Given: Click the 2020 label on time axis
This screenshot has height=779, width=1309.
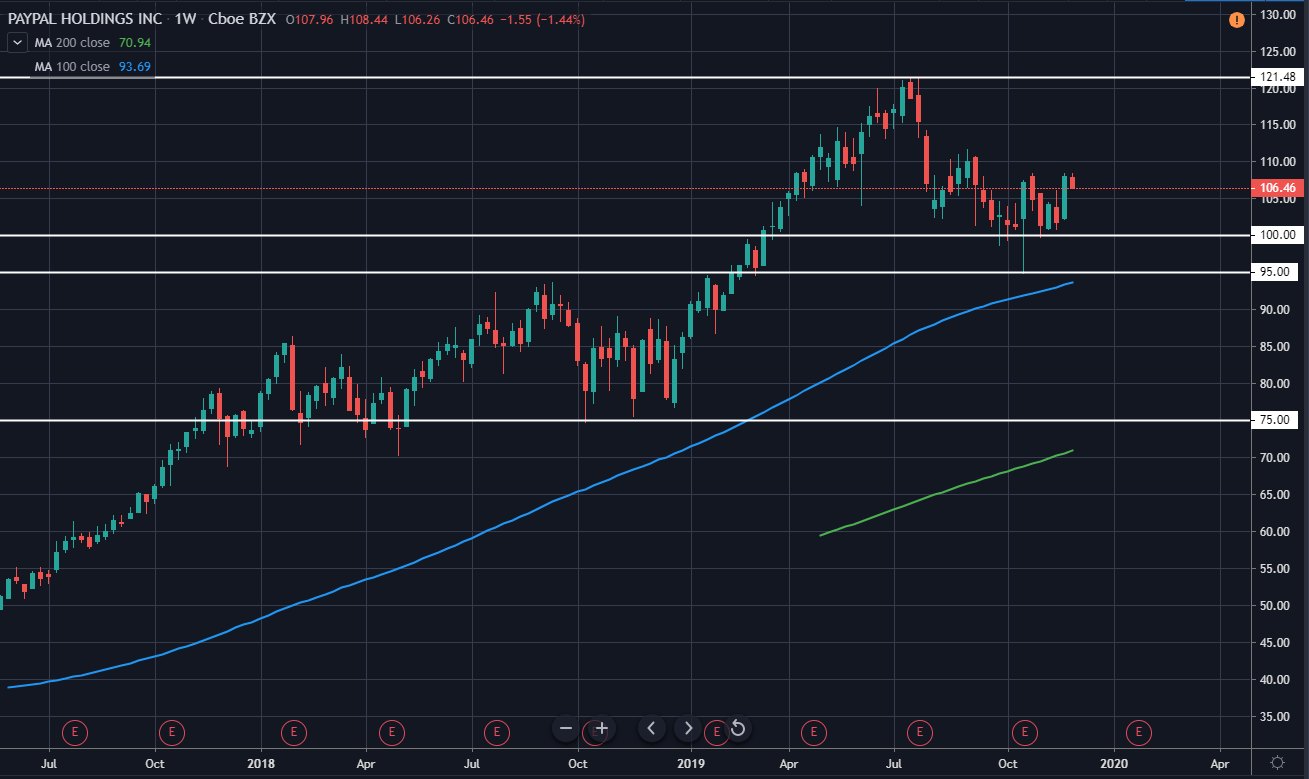Looking at the screenshot, I should click(1113, 762).
